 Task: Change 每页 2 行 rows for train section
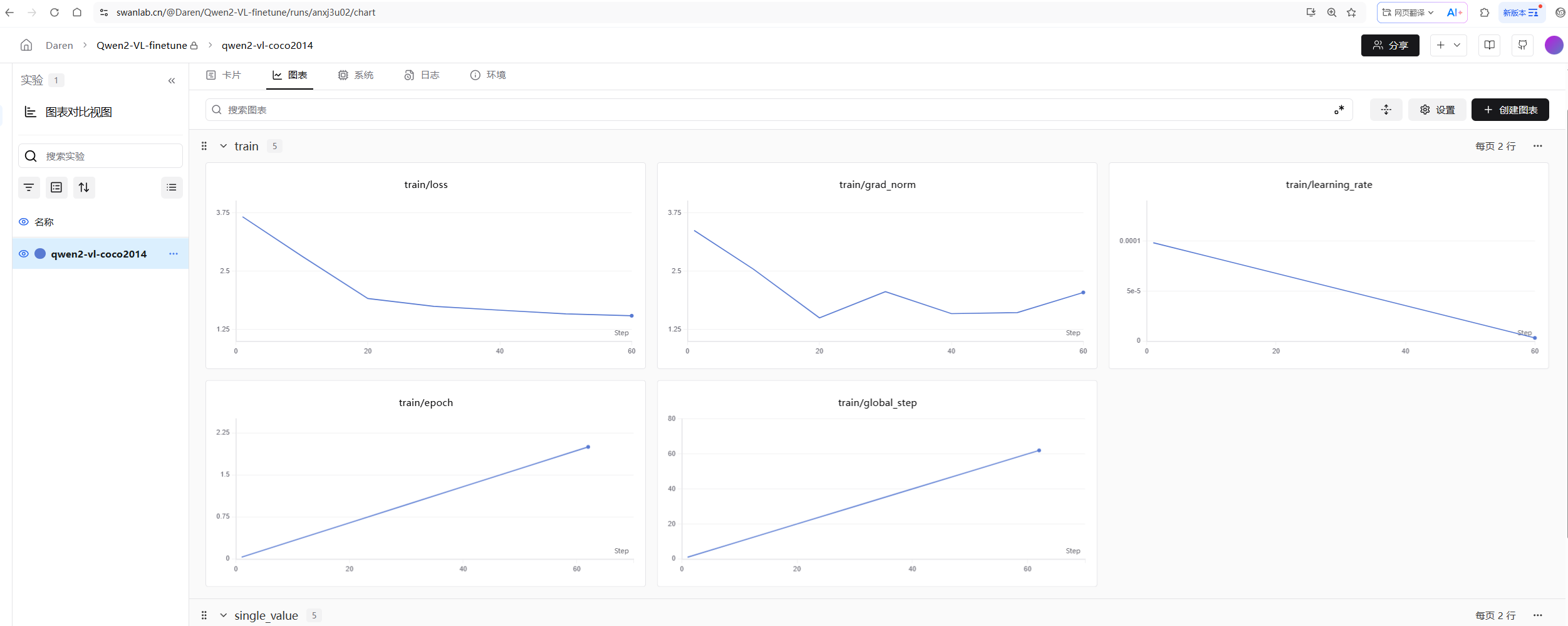pos(1495,146)
